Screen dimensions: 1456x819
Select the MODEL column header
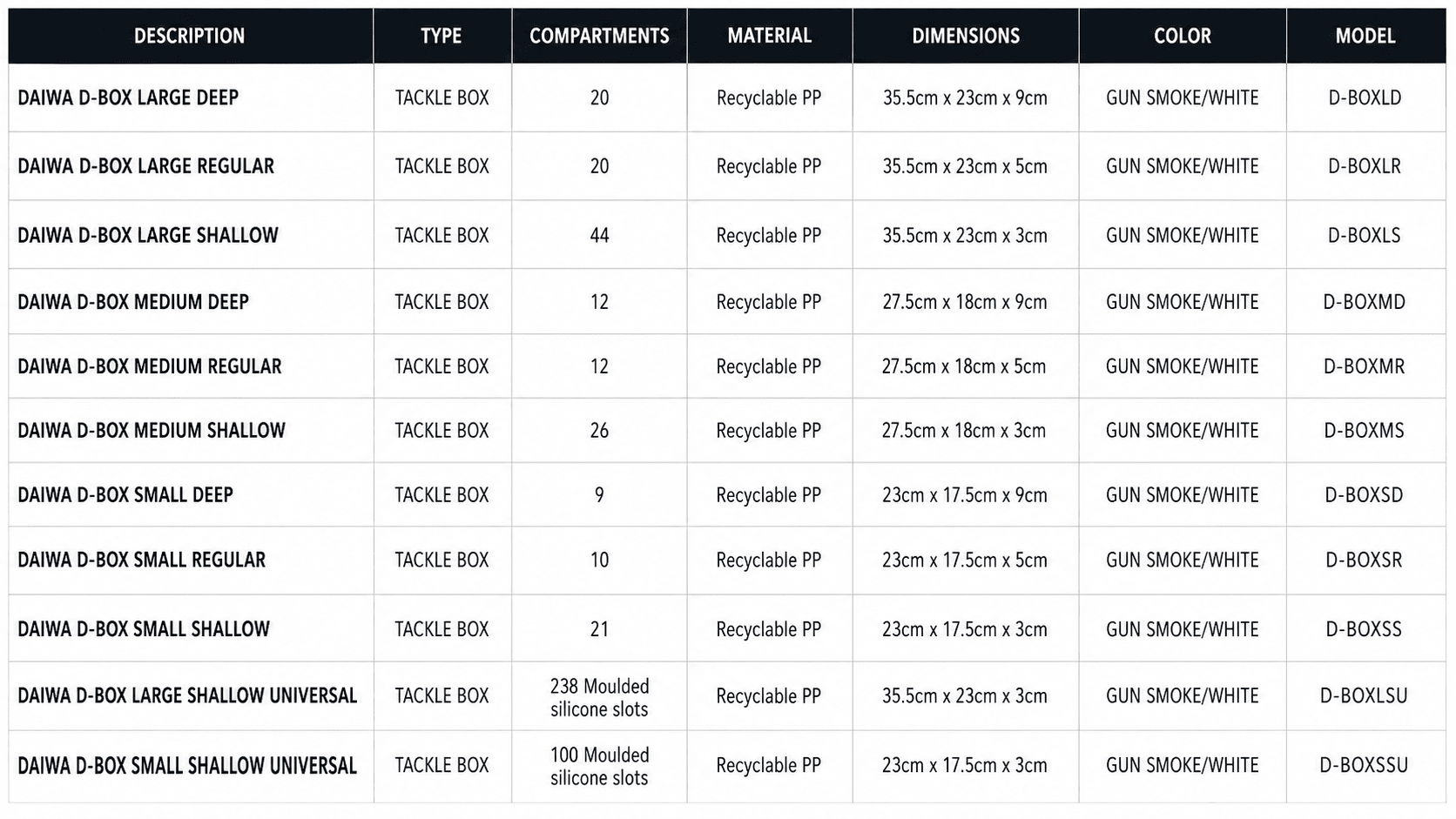coord(1365,36)
